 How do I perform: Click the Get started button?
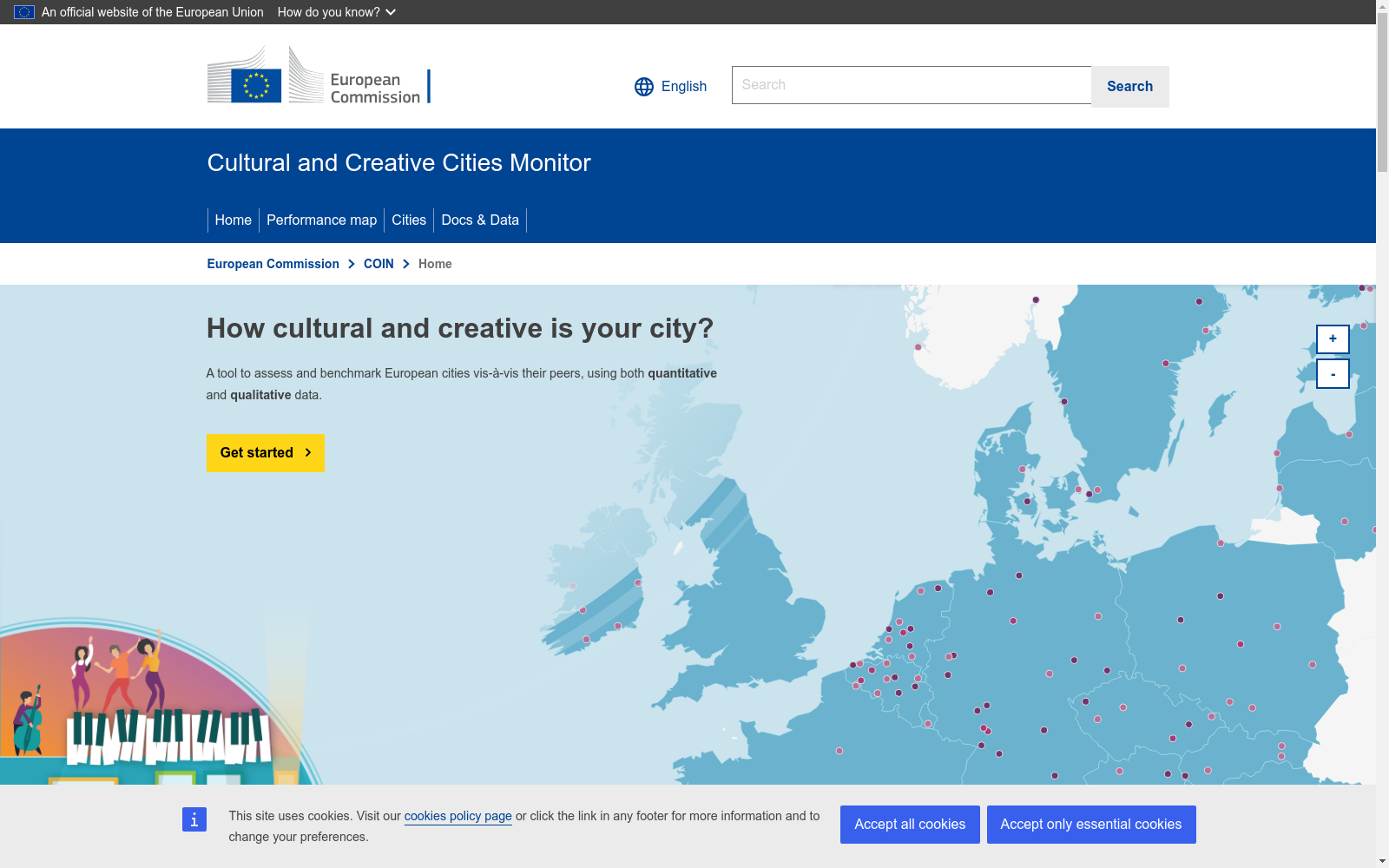266,453
